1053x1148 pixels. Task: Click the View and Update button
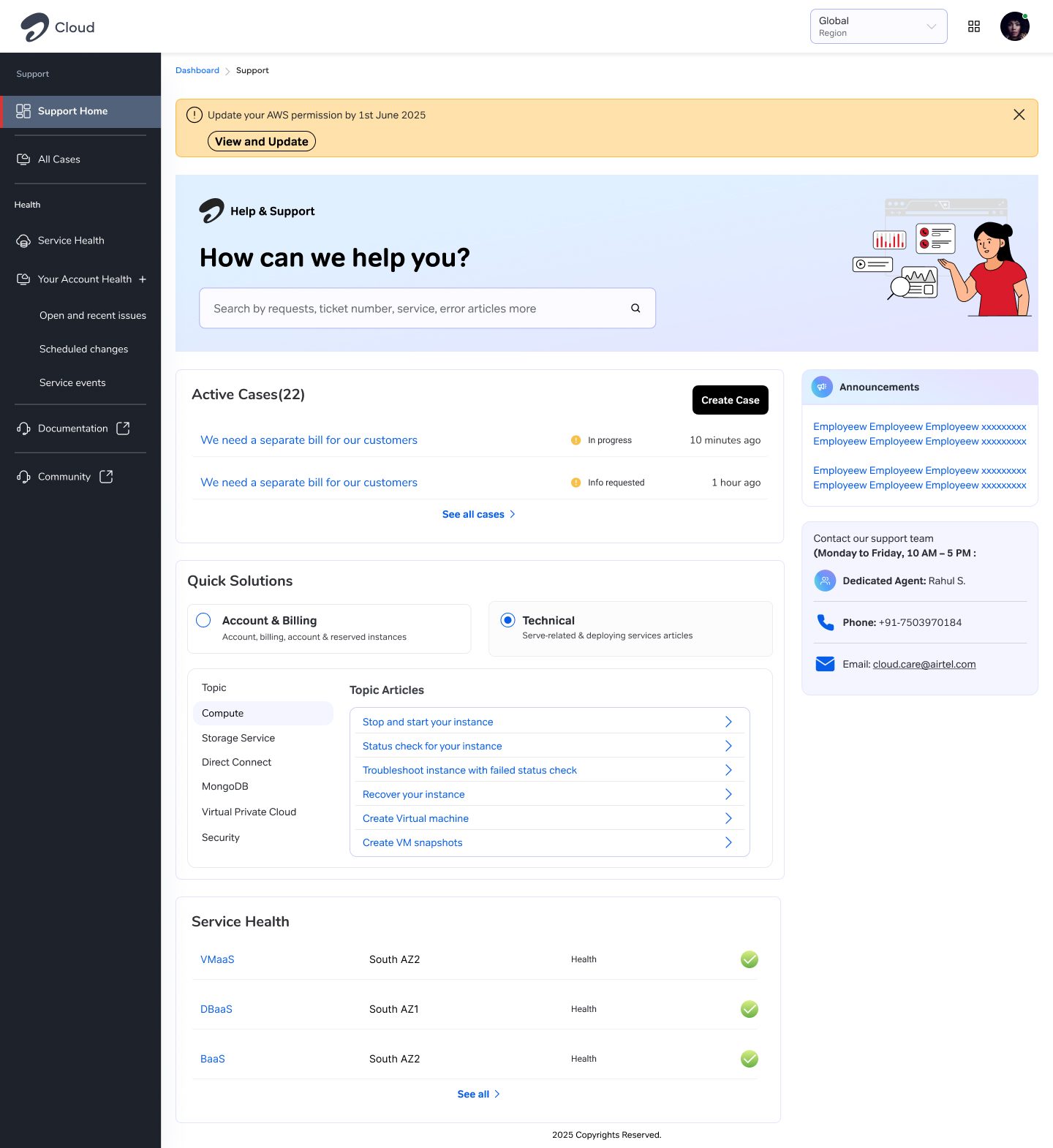point(262,141)
